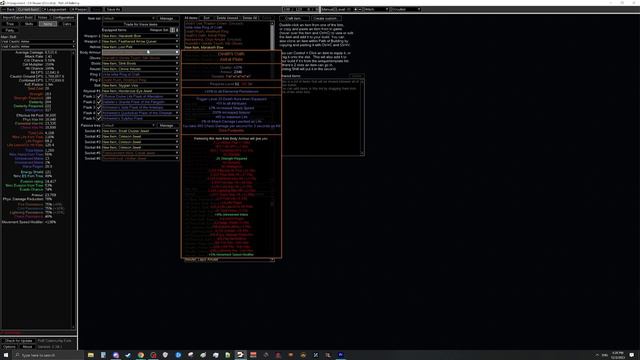Screen dimensions: 640x360
Task: Open the ascendancy dropdown showing Occultist
Action: (405, 9)
